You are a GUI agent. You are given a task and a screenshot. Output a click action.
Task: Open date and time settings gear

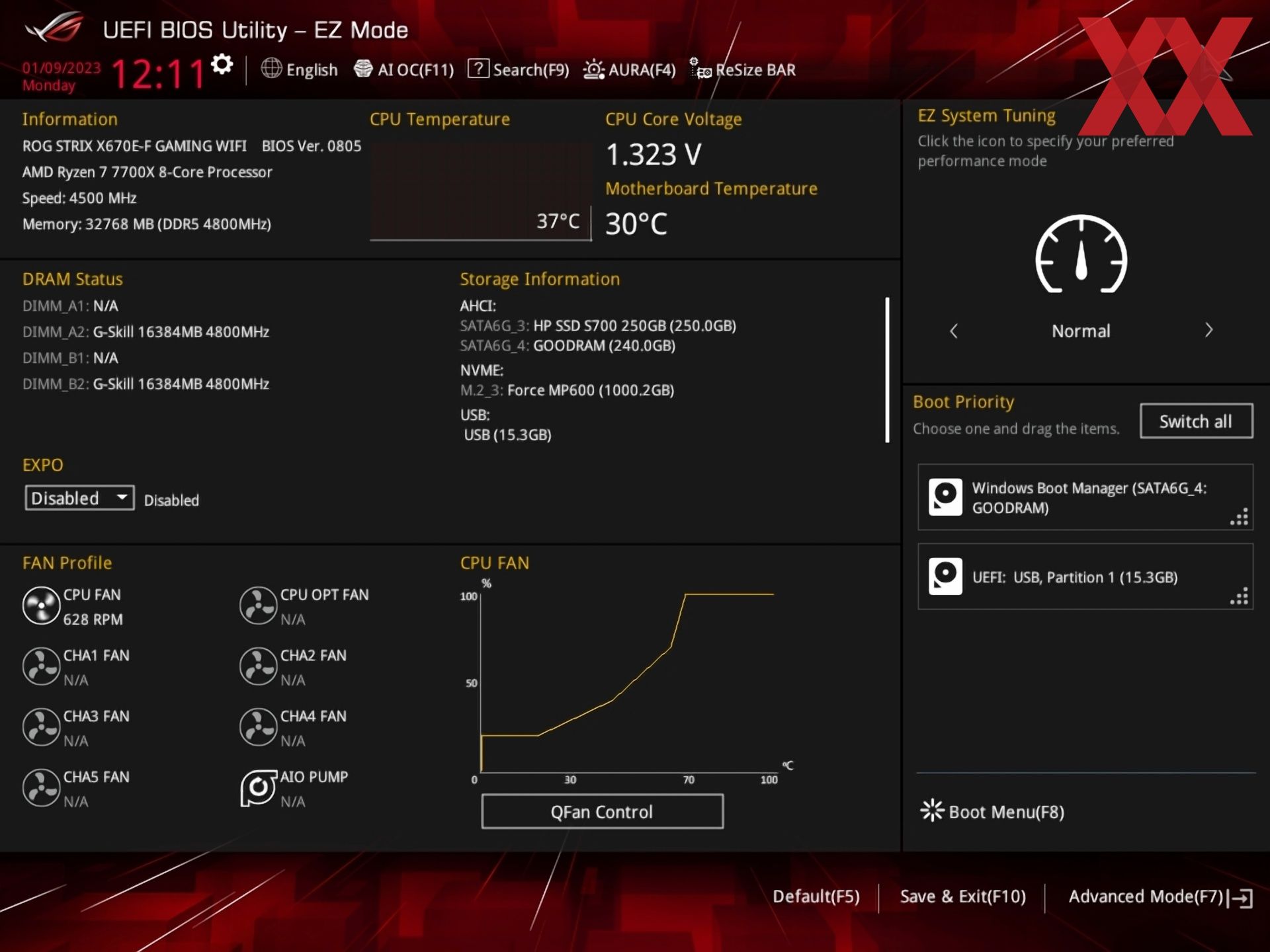pos(222,65)
